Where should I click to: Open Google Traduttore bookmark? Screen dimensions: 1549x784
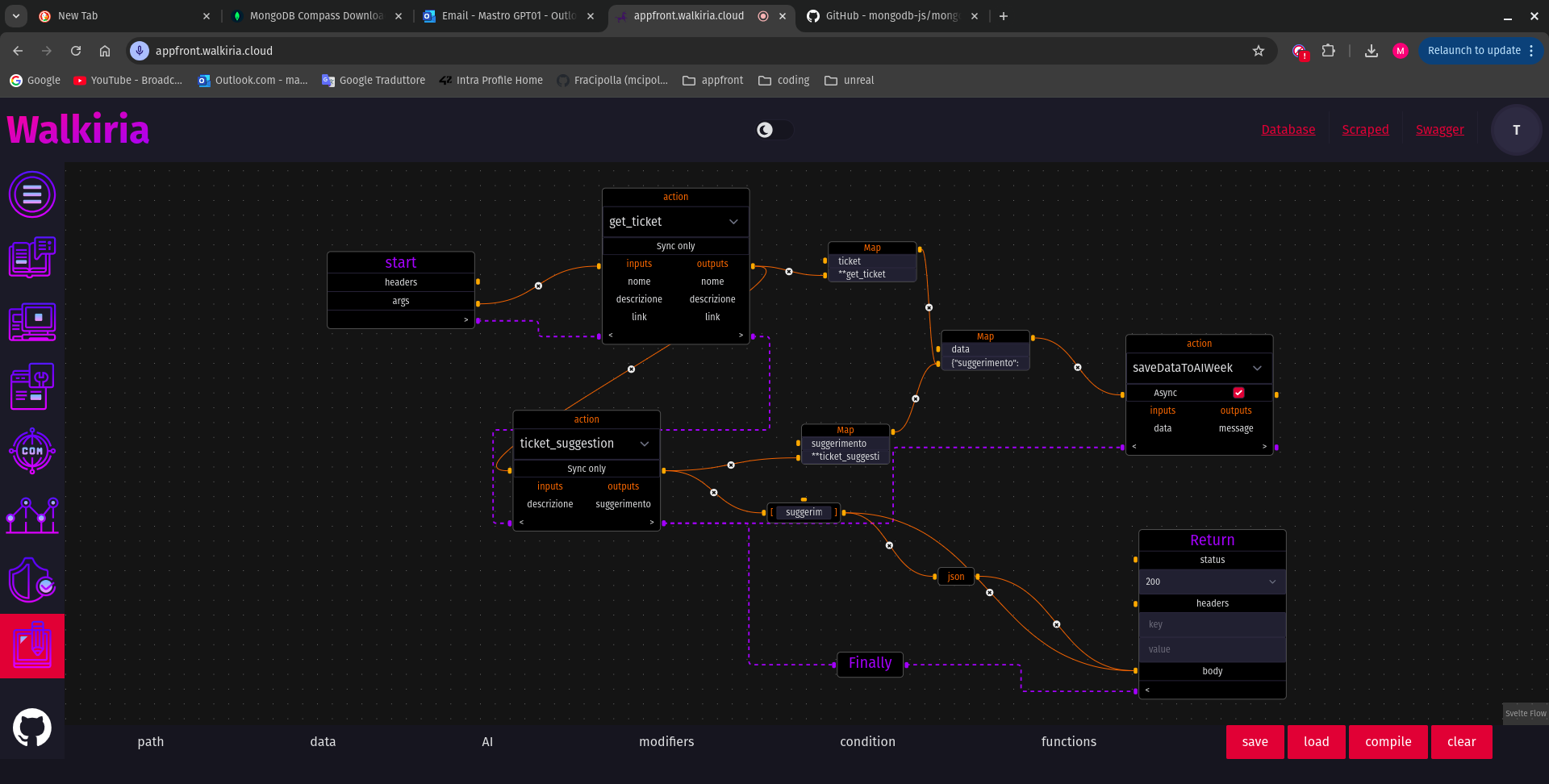click(x=373, y=81)
